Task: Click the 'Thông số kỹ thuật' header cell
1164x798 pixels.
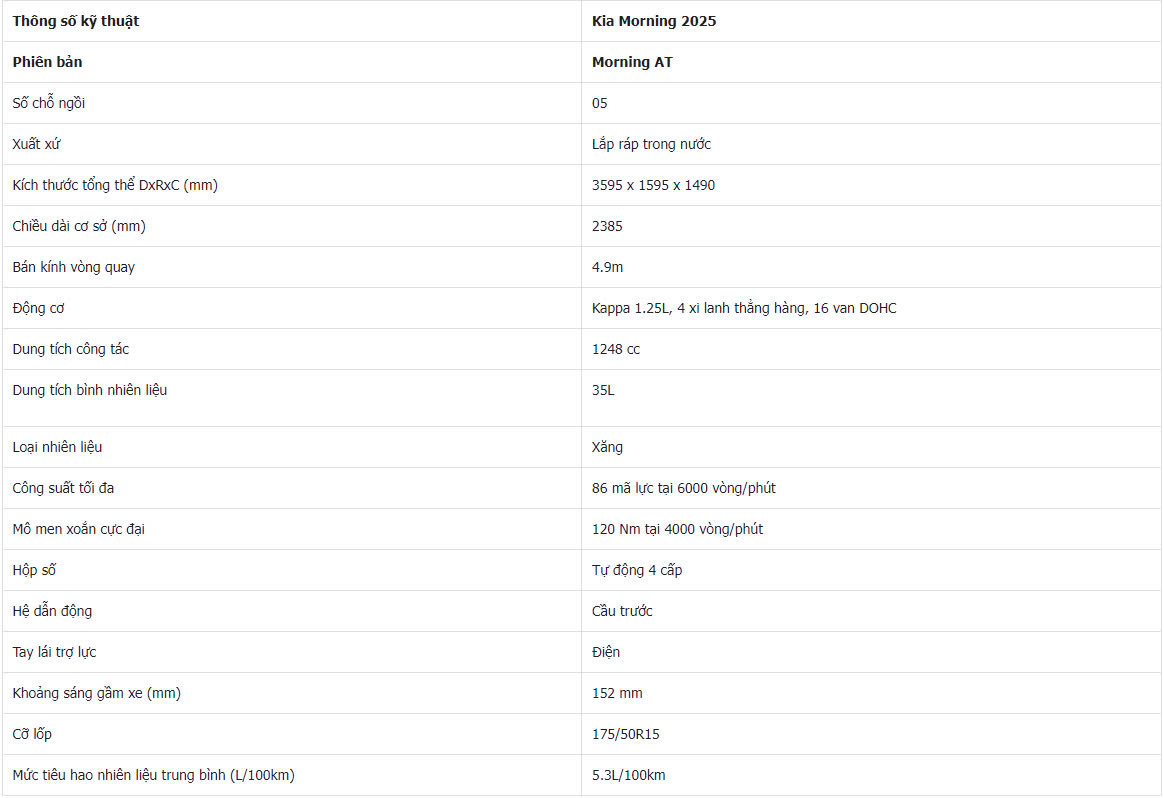Action: click(292, 21)
